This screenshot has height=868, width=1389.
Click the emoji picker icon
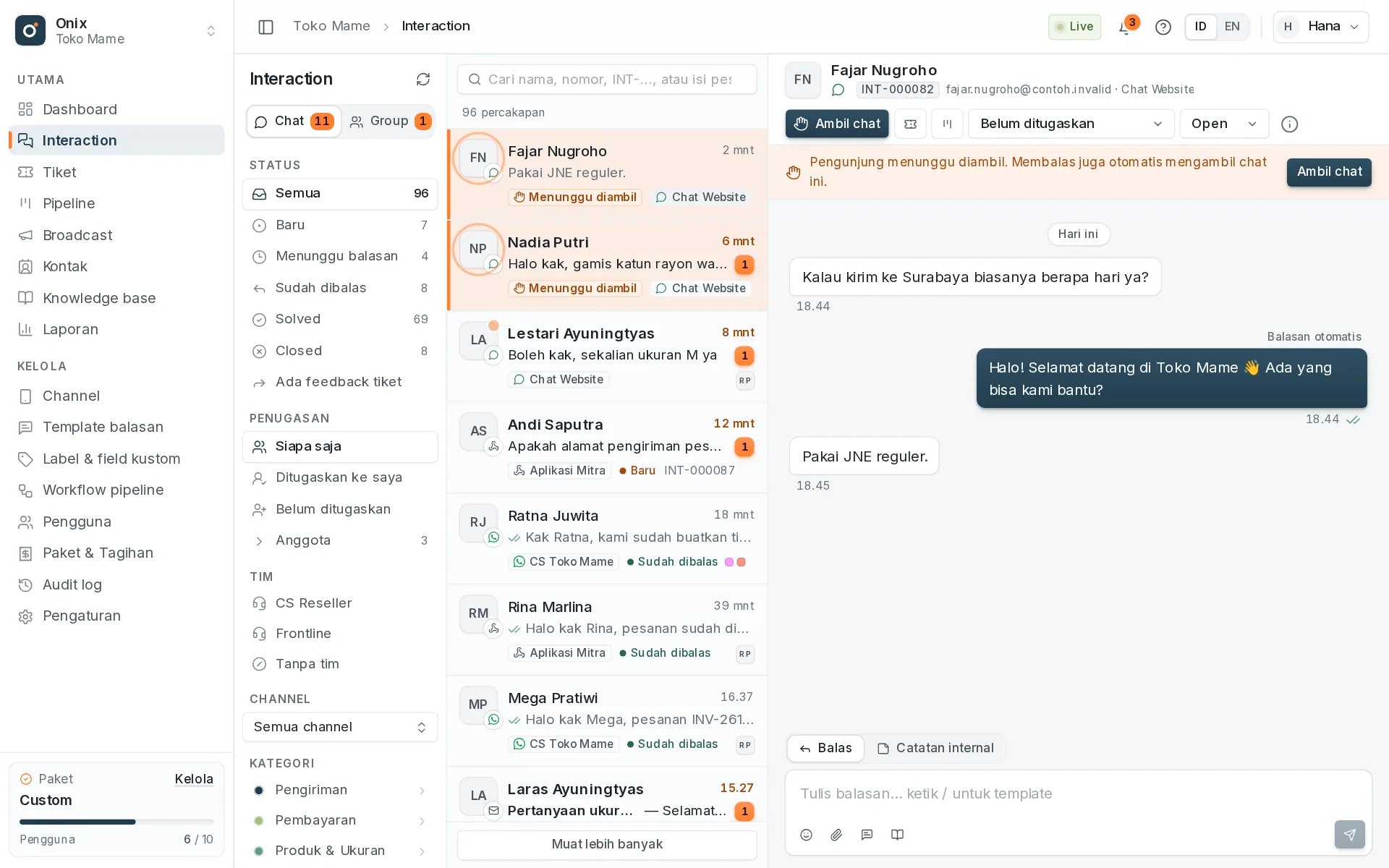[807, 835]
